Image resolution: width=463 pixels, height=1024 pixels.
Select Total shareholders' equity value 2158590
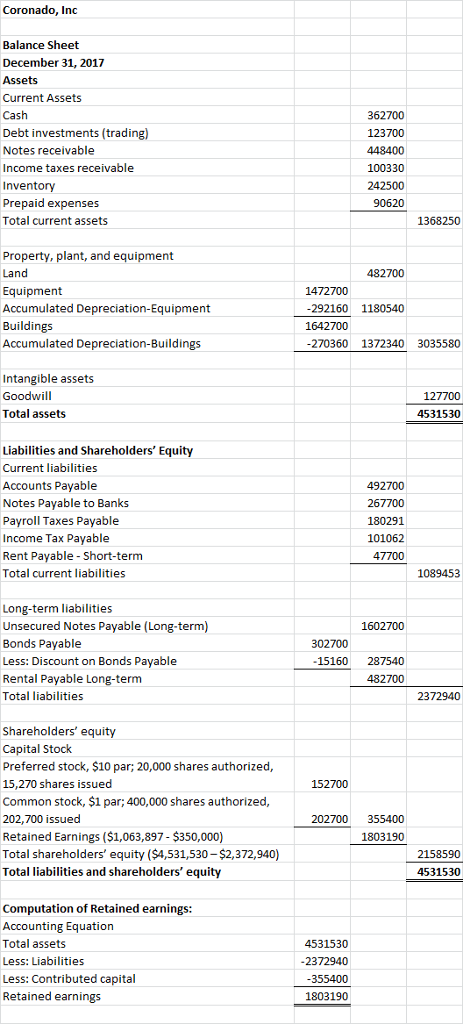438,854
